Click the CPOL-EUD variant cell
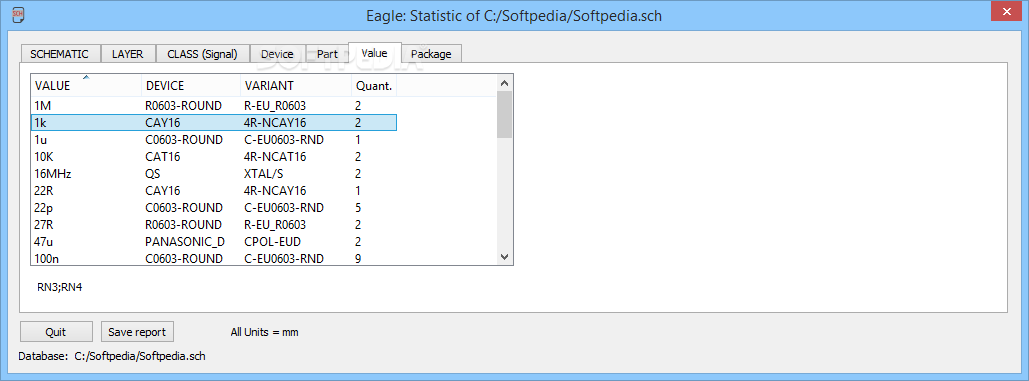 (271, 242)
